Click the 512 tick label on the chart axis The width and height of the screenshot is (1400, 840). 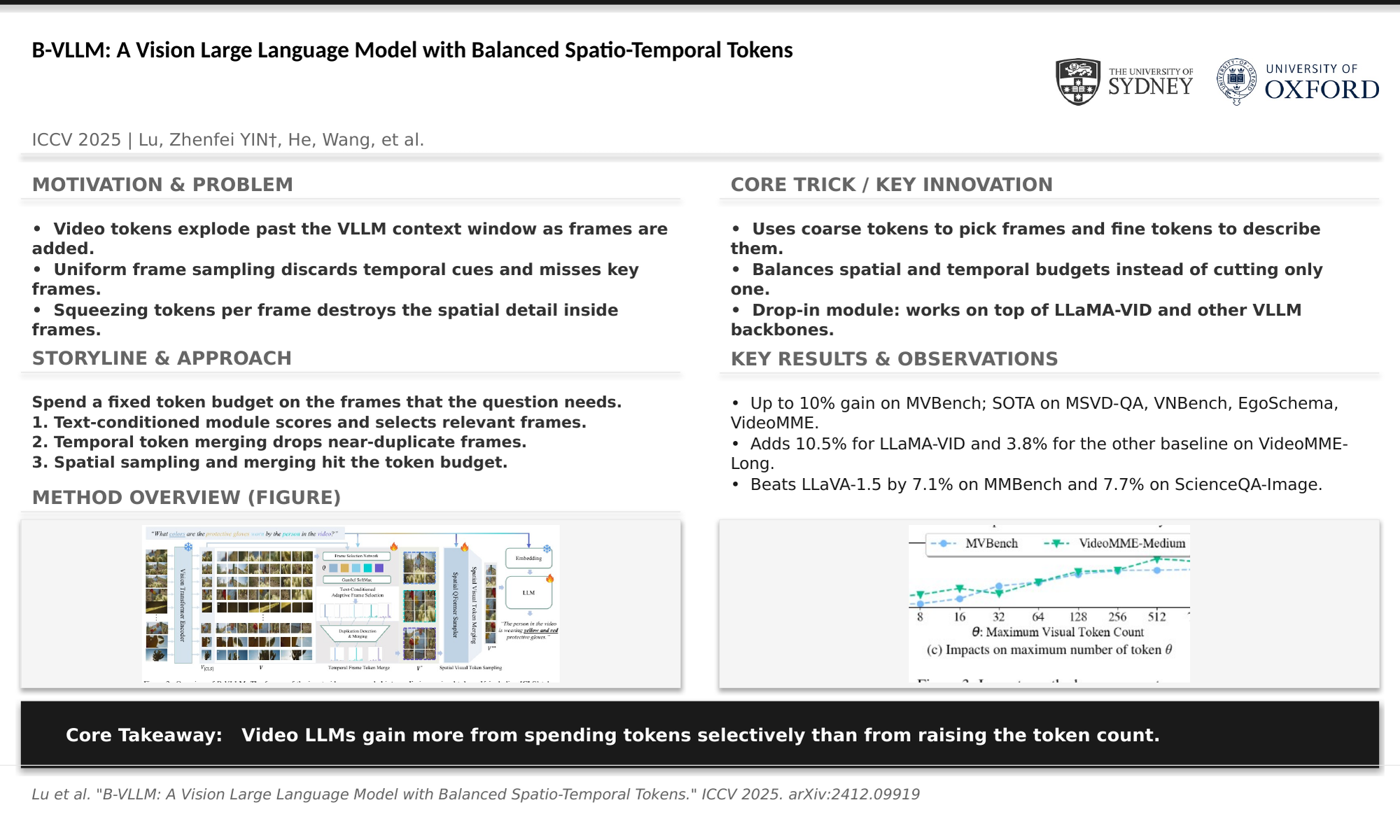1157,617
